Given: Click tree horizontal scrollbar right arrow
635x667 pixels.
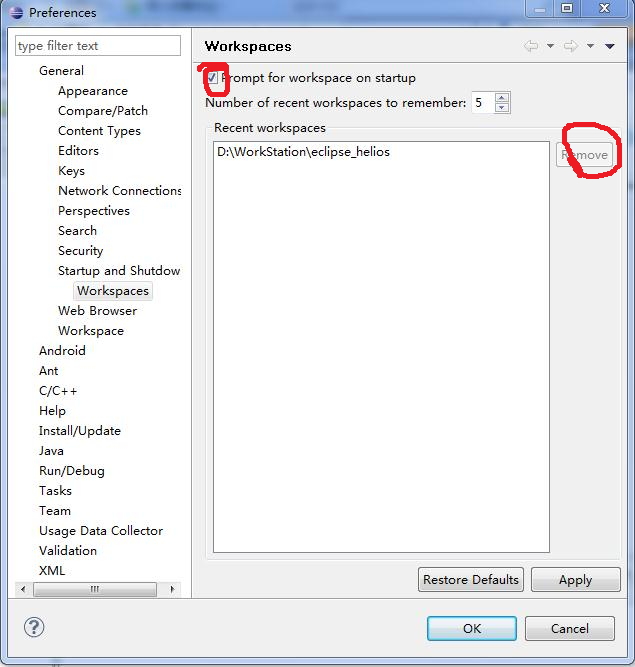Looking at the screenshot, I should tap(172, 589).
